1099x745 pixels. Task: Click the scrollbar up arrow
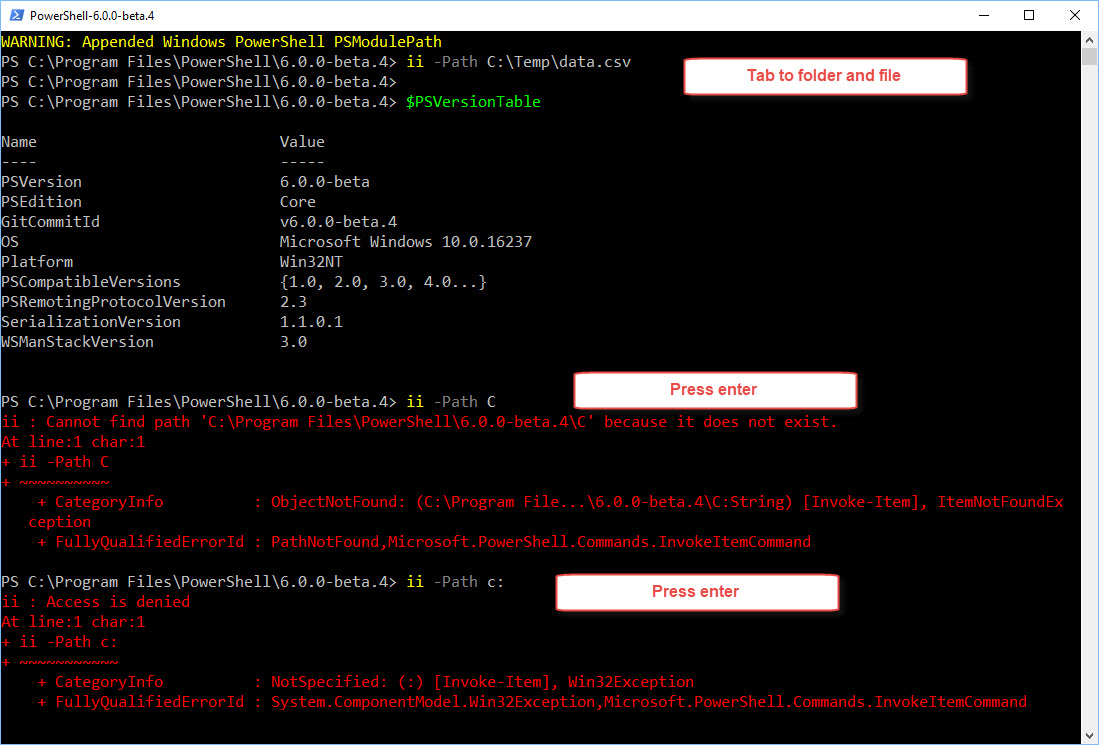pos(1090,39)
